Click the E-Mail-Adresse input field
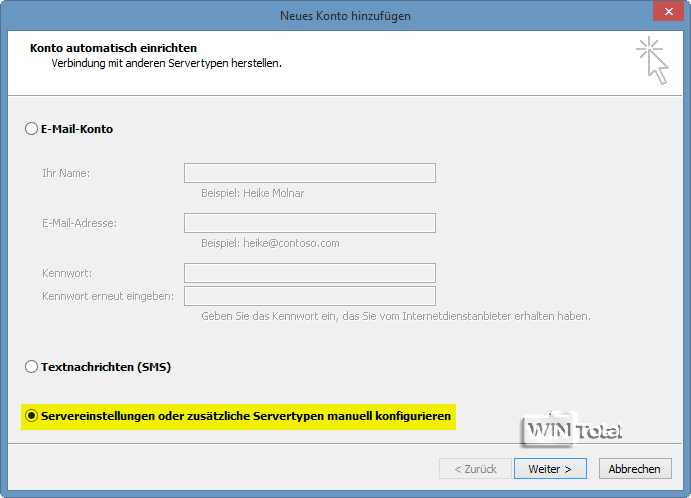 310,223
